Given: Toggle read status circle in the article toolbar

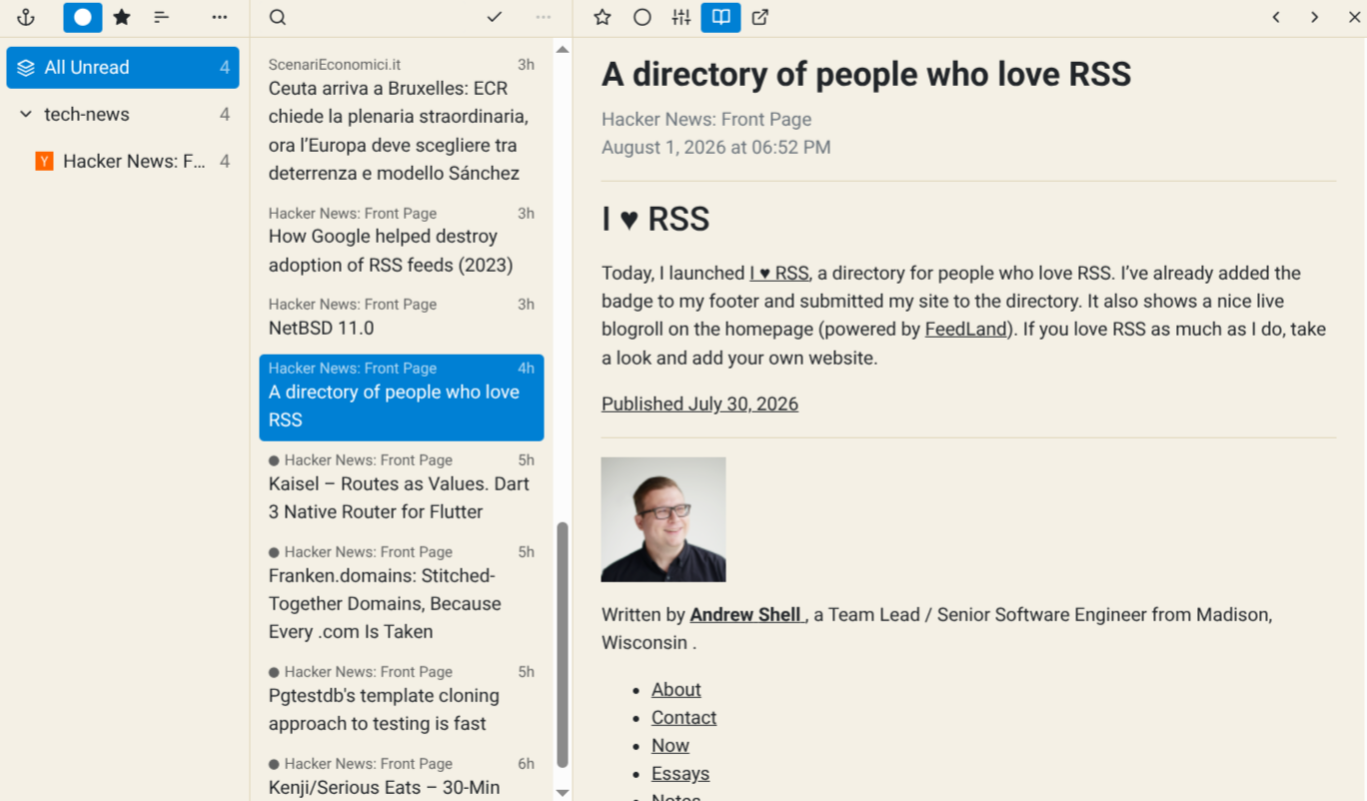Looking at the screenshot, I should click(x=642, y=17).
